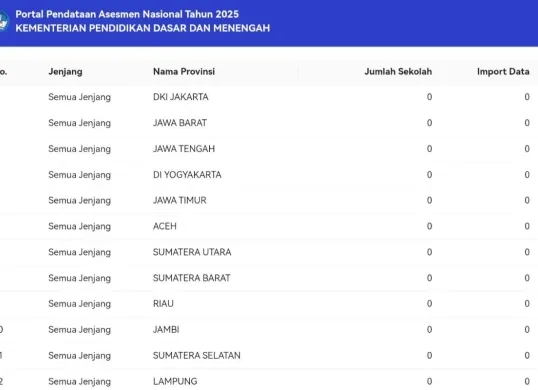Click Jumlah Sekolah value for JAWA BARAT
538x390 pixels.
(x=429, y=123)
